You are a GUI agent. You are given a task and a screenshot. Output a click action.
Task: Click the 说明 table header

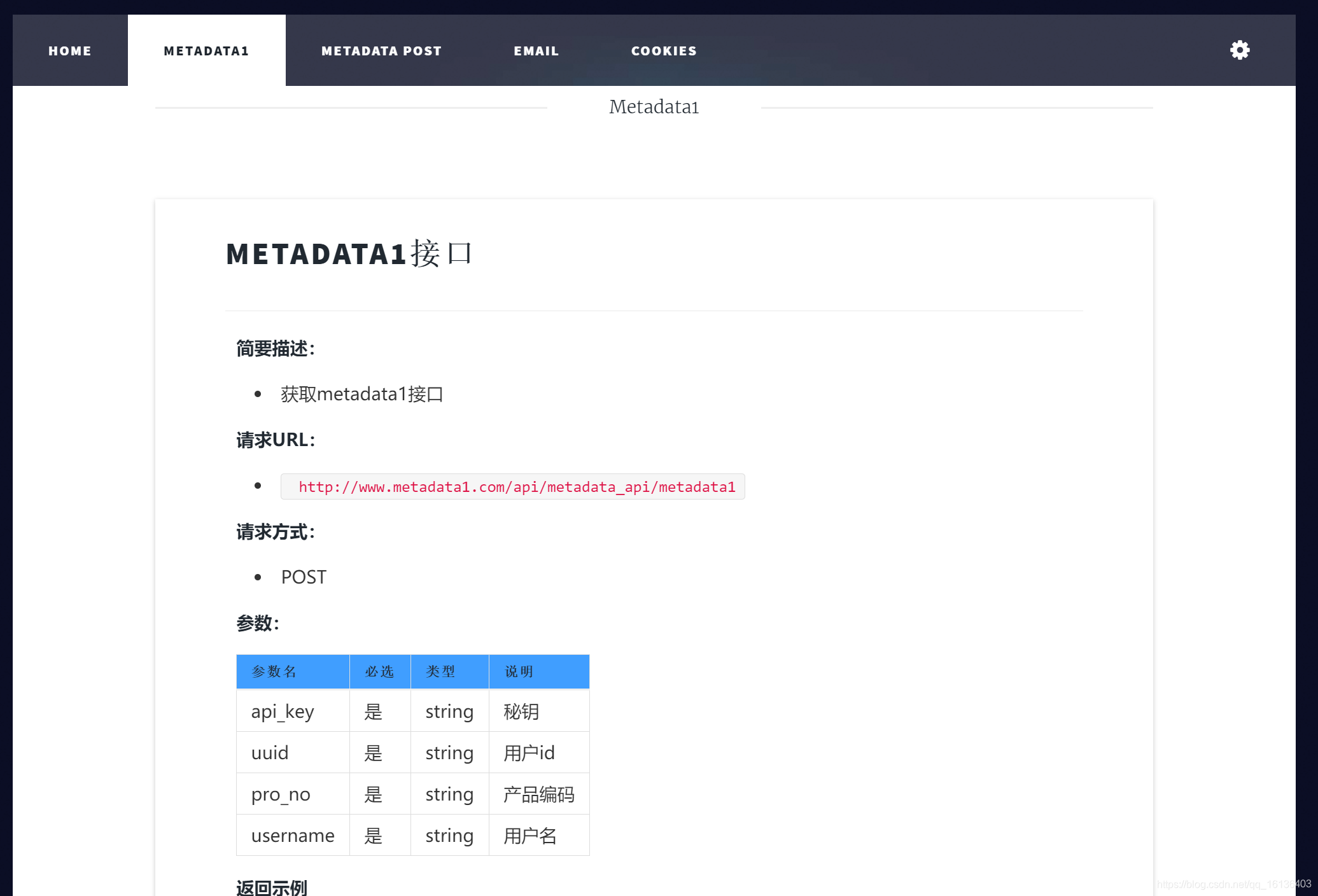click(538, 671)
